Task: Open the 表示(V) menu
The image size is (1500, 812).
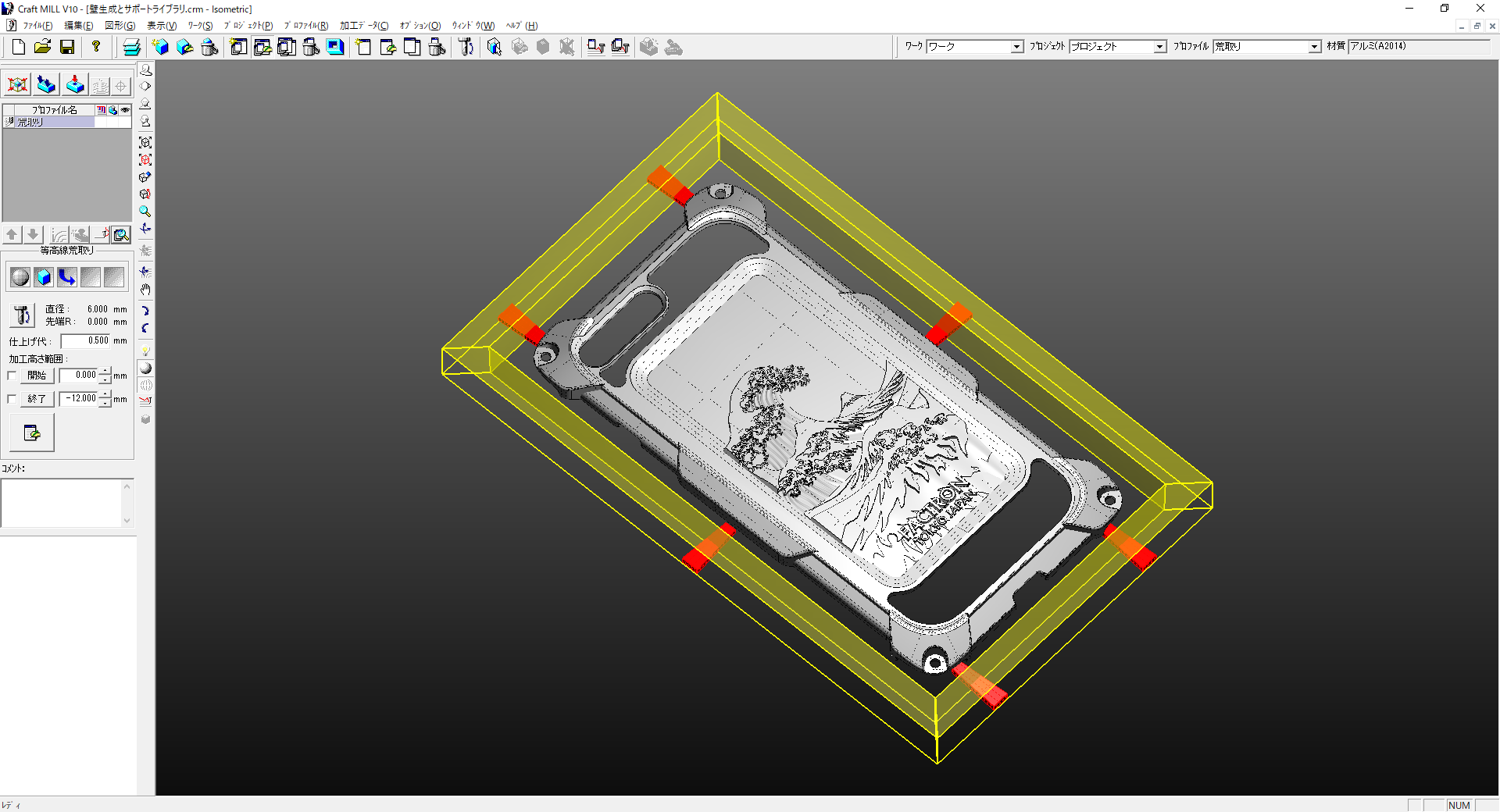Action: [x=162, y=26]
